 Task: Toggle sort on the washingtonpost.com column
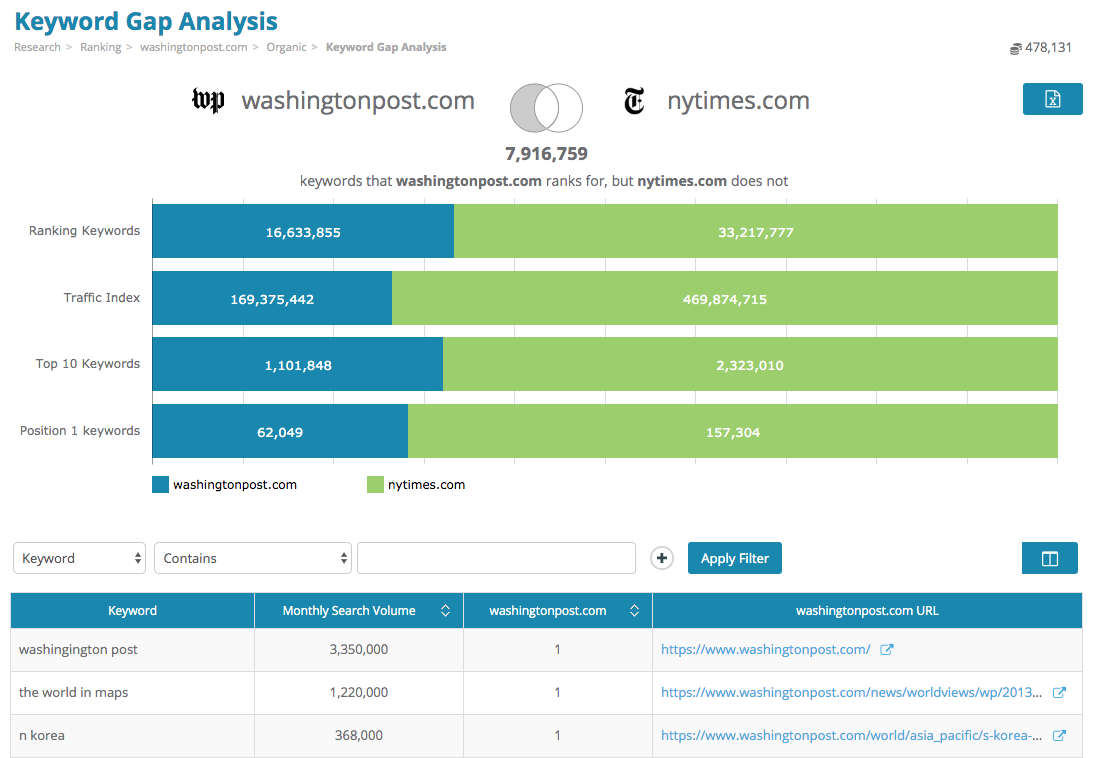coord(634,610)
